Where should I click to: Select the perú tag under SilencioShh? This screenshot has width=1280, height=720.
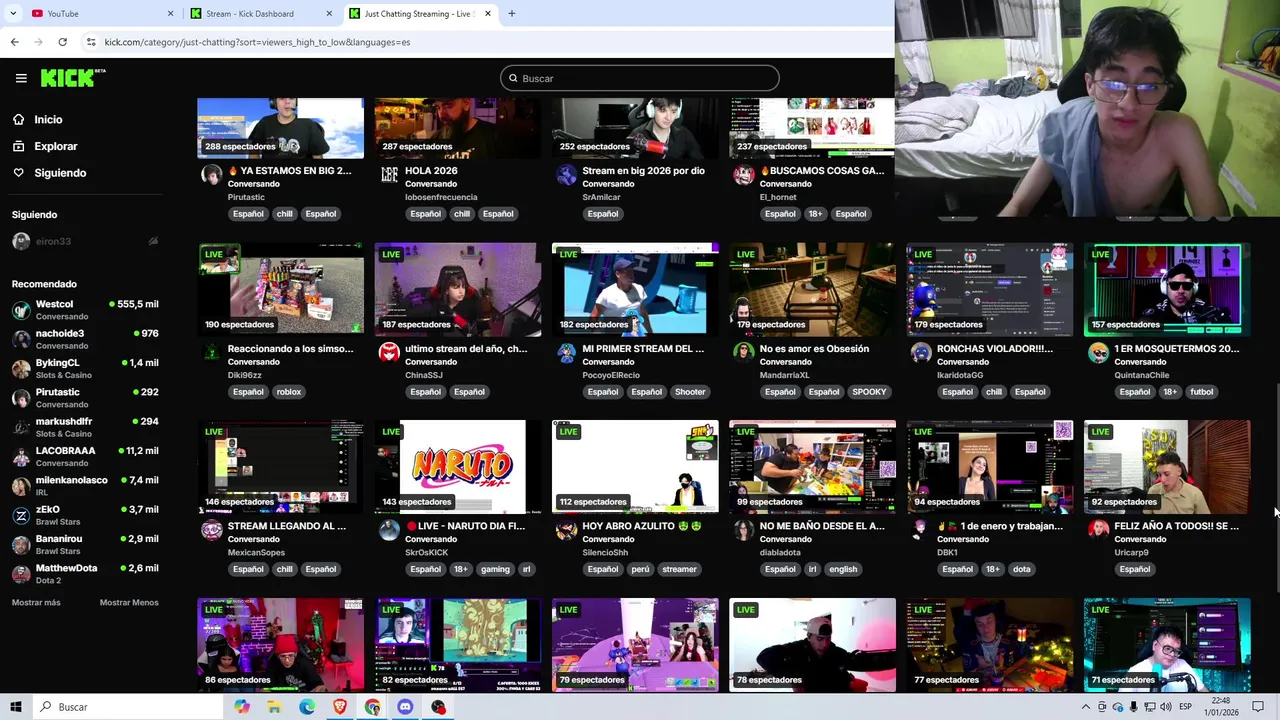click(x=640, y=569)
